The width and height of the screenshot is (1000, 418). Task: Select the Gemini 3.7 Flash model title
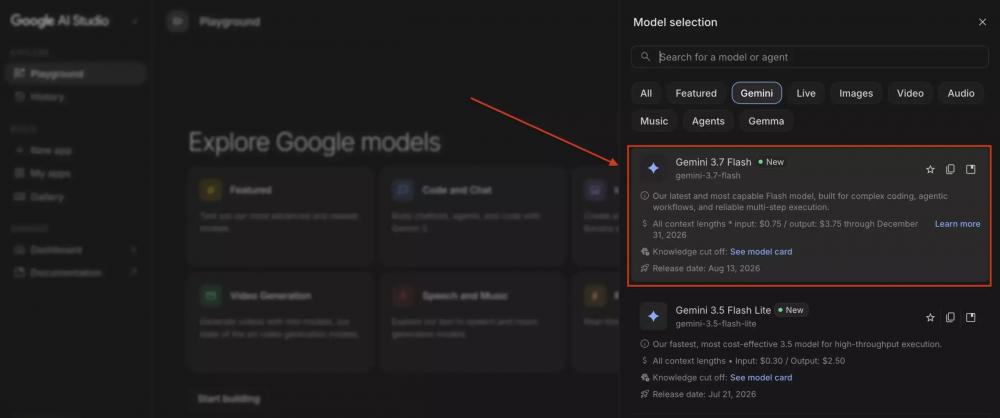(713, 162)
